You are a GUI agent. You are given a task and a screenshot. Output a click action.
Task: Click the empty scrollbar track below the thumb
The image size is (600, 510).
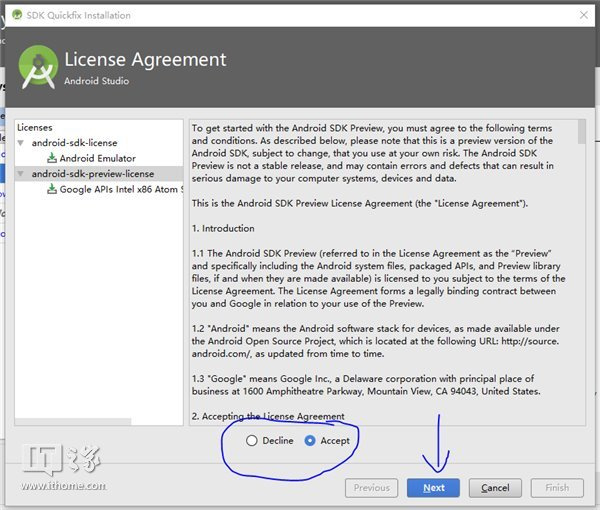click(581, 300)
